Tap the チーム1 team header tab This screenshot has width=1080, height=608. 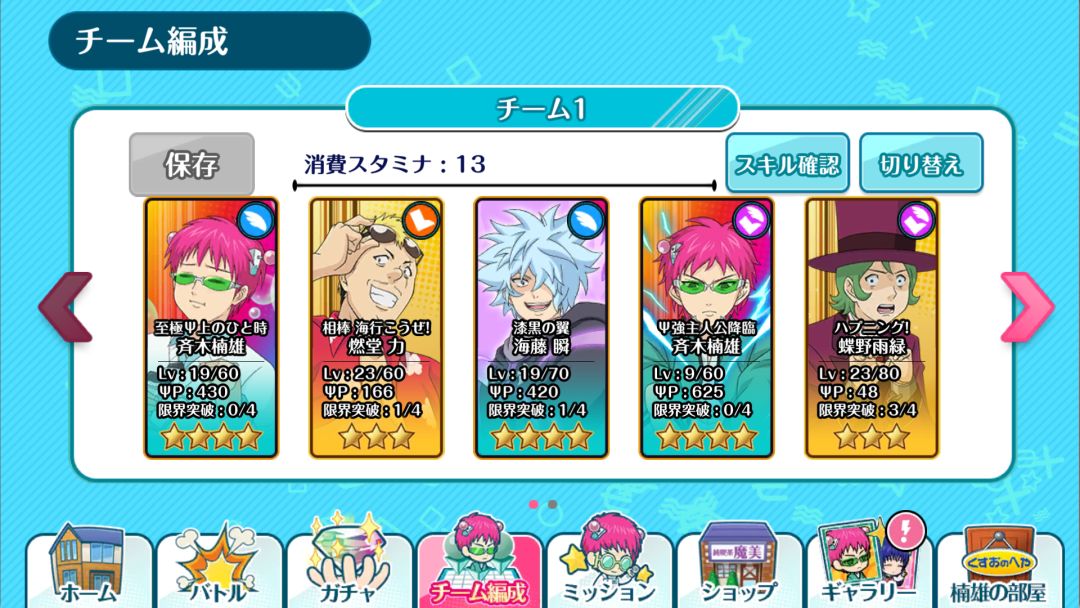pos(542,108)
